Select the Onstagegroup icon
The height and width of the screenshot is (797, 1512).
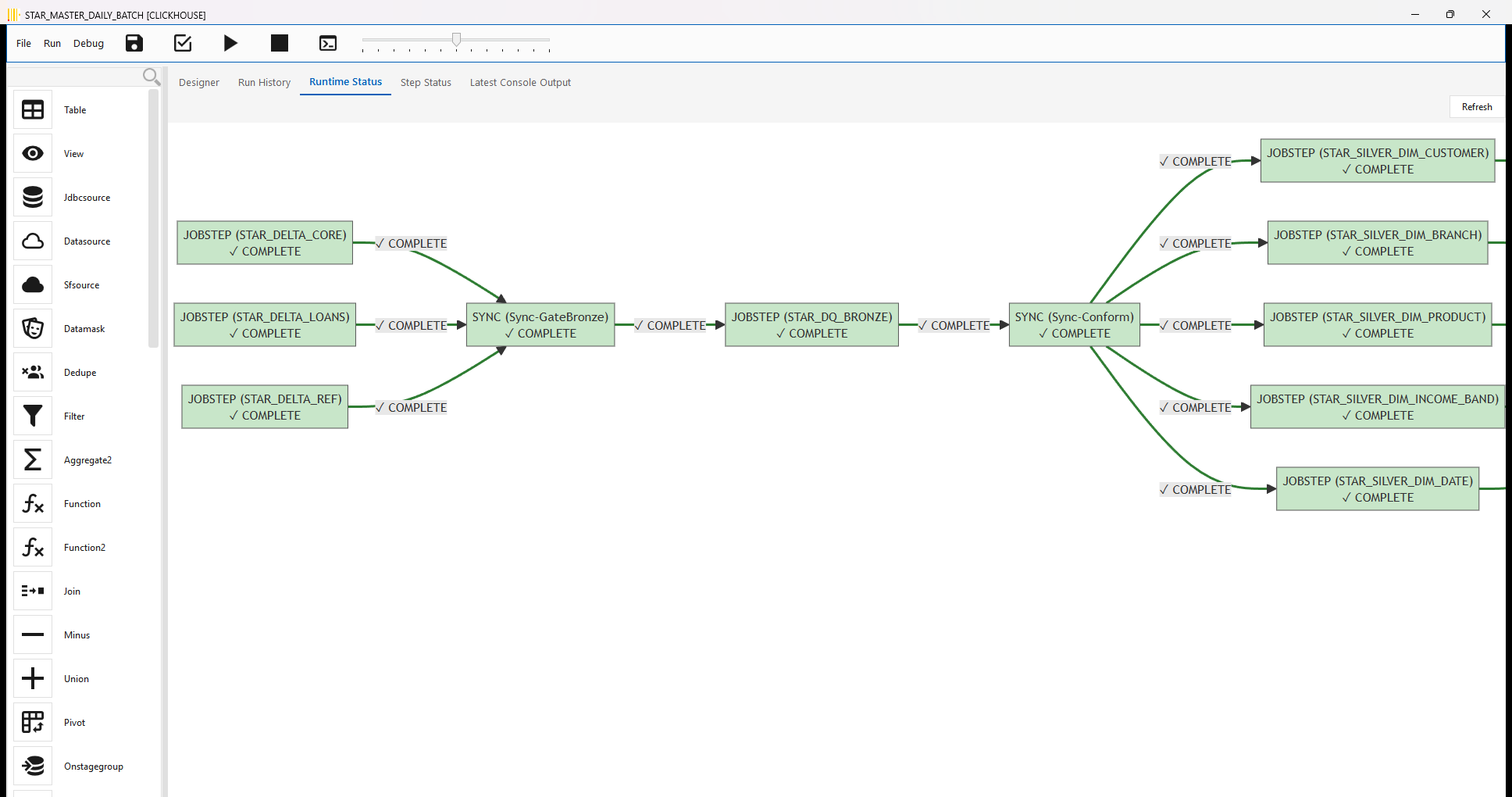pos(33,767)
